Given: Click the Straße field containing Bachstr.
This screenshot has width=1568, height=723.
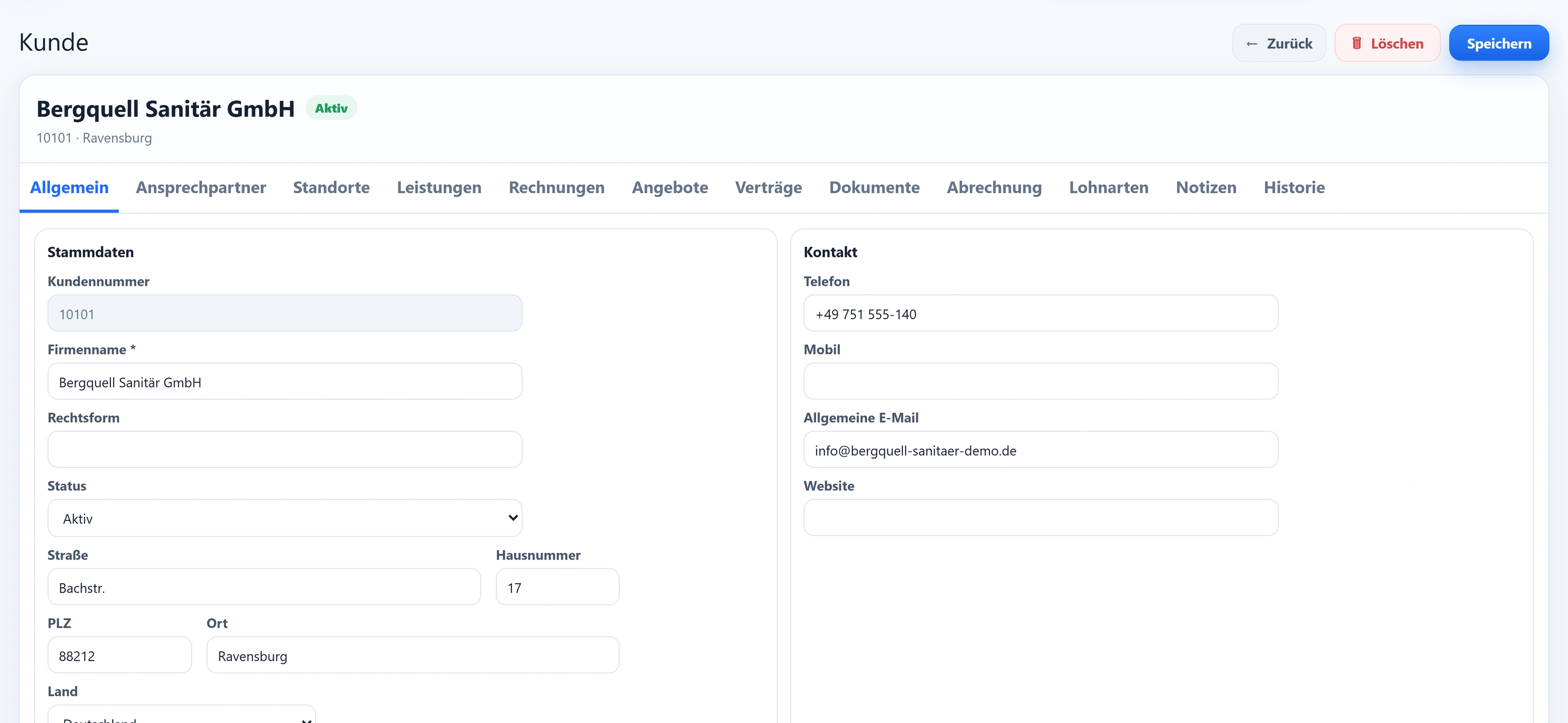Looking at the screenshot, I should coord(264,587).
